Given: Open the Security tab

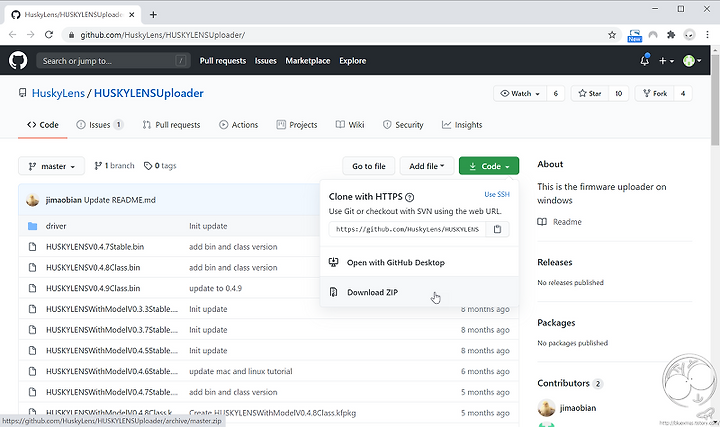Looking at the screenshot, I should click(x=403, y=124).
